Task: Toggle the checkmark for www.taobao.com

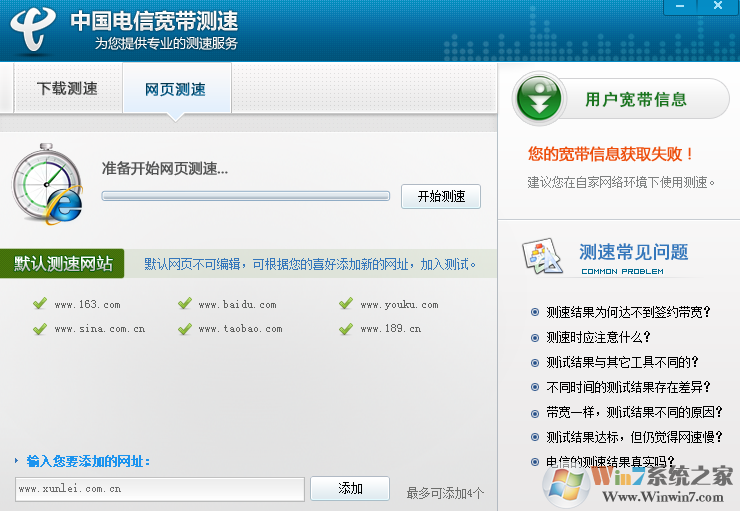Action: [185, 328]
